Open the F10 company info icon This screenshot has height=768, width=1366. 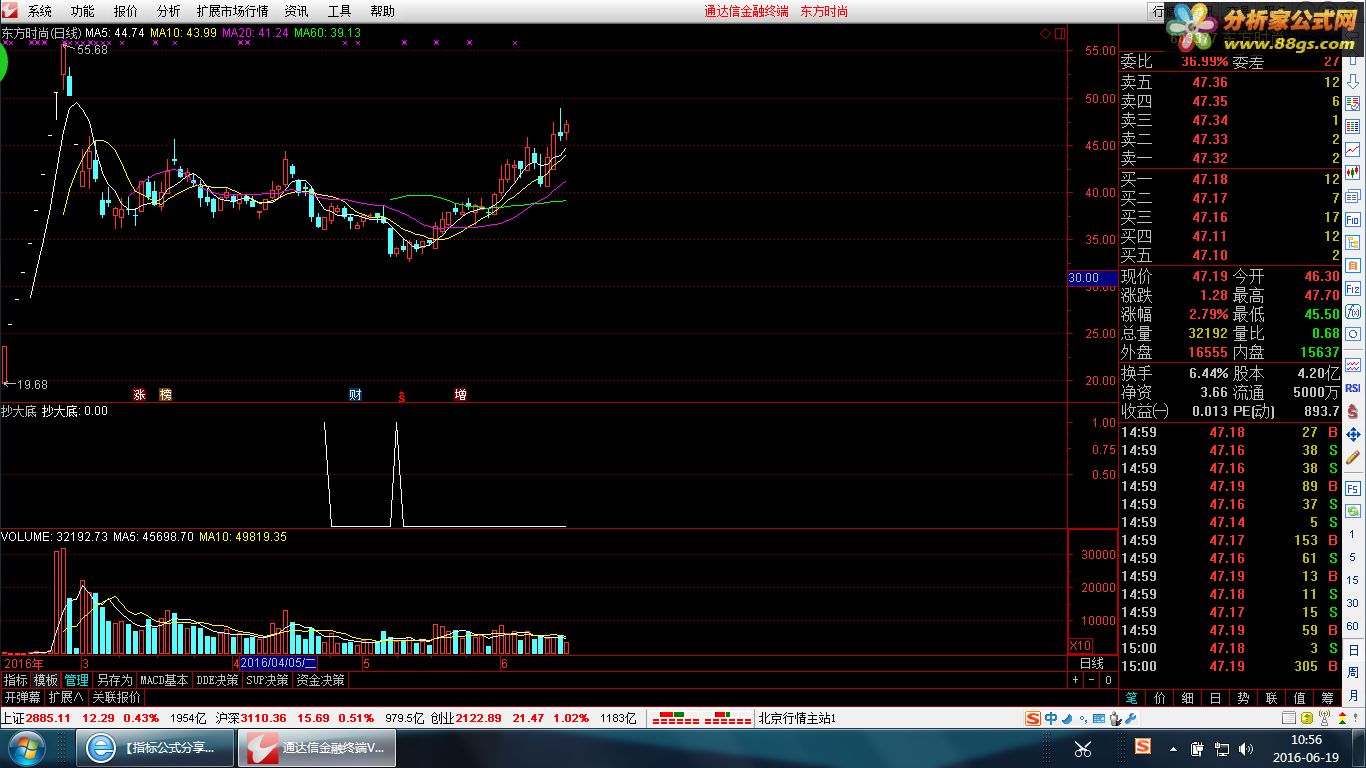(1352, 218)
